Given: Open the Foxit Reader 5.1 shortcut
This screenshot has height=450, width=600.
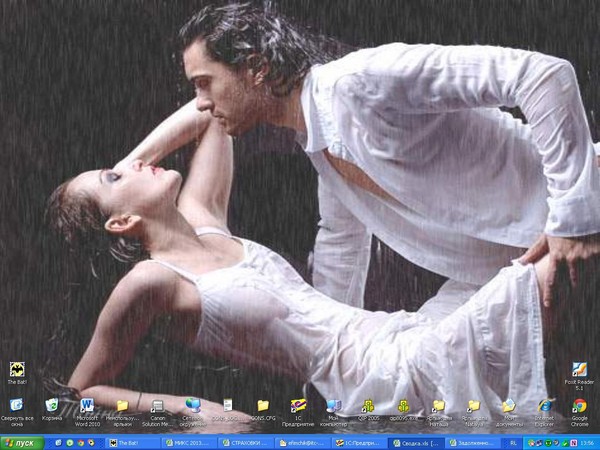Looking at the screenshot, I should [579, 376].
